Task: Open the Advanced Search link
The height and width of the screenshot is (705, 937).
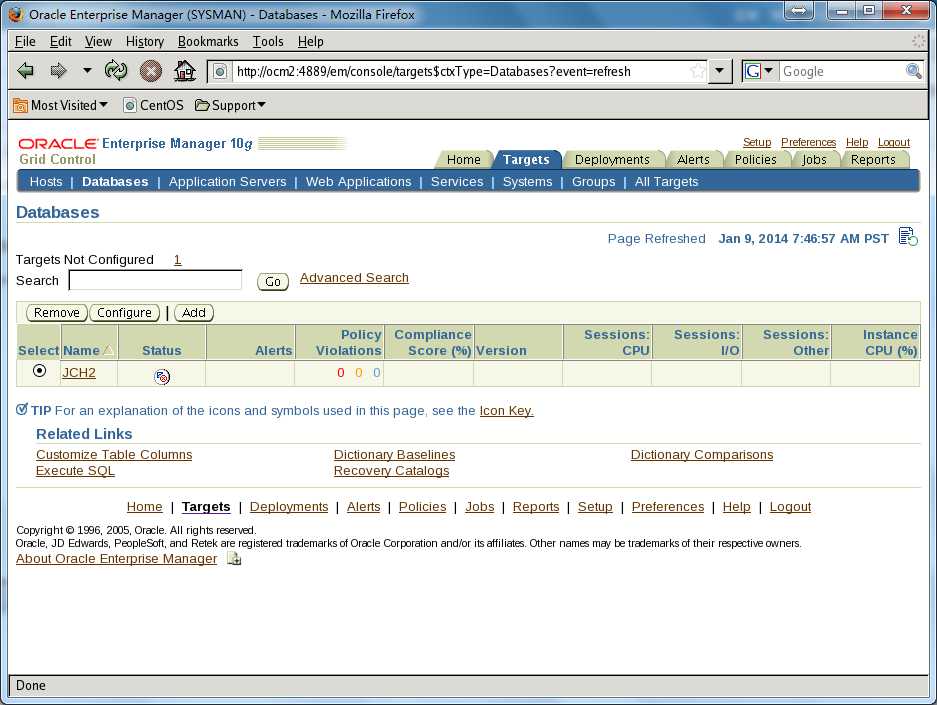Action: pyautogui.click(x=354, y=278)
